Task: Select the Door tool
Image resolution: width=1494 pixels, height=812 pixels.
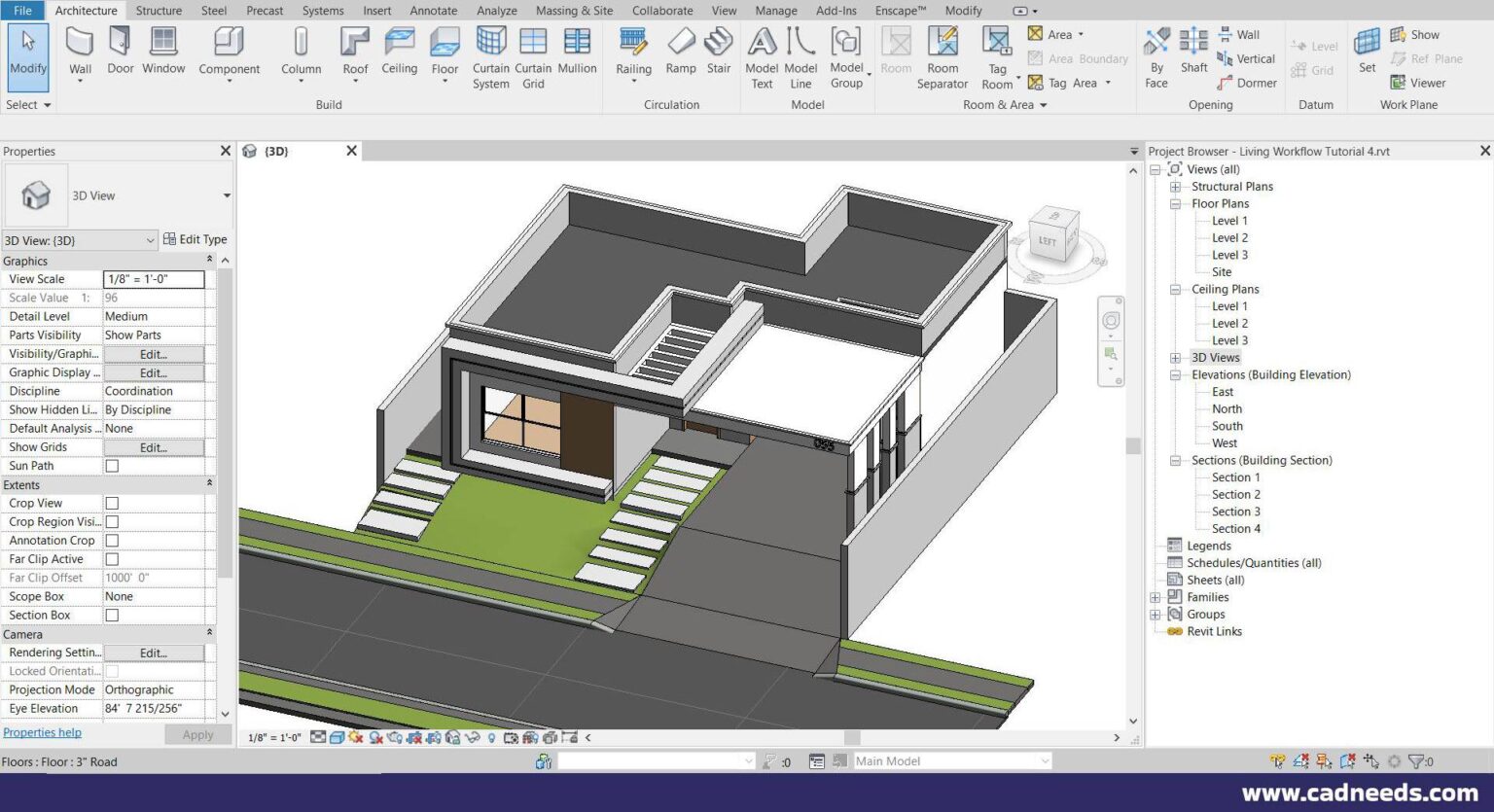Action: tap(121, 51)
